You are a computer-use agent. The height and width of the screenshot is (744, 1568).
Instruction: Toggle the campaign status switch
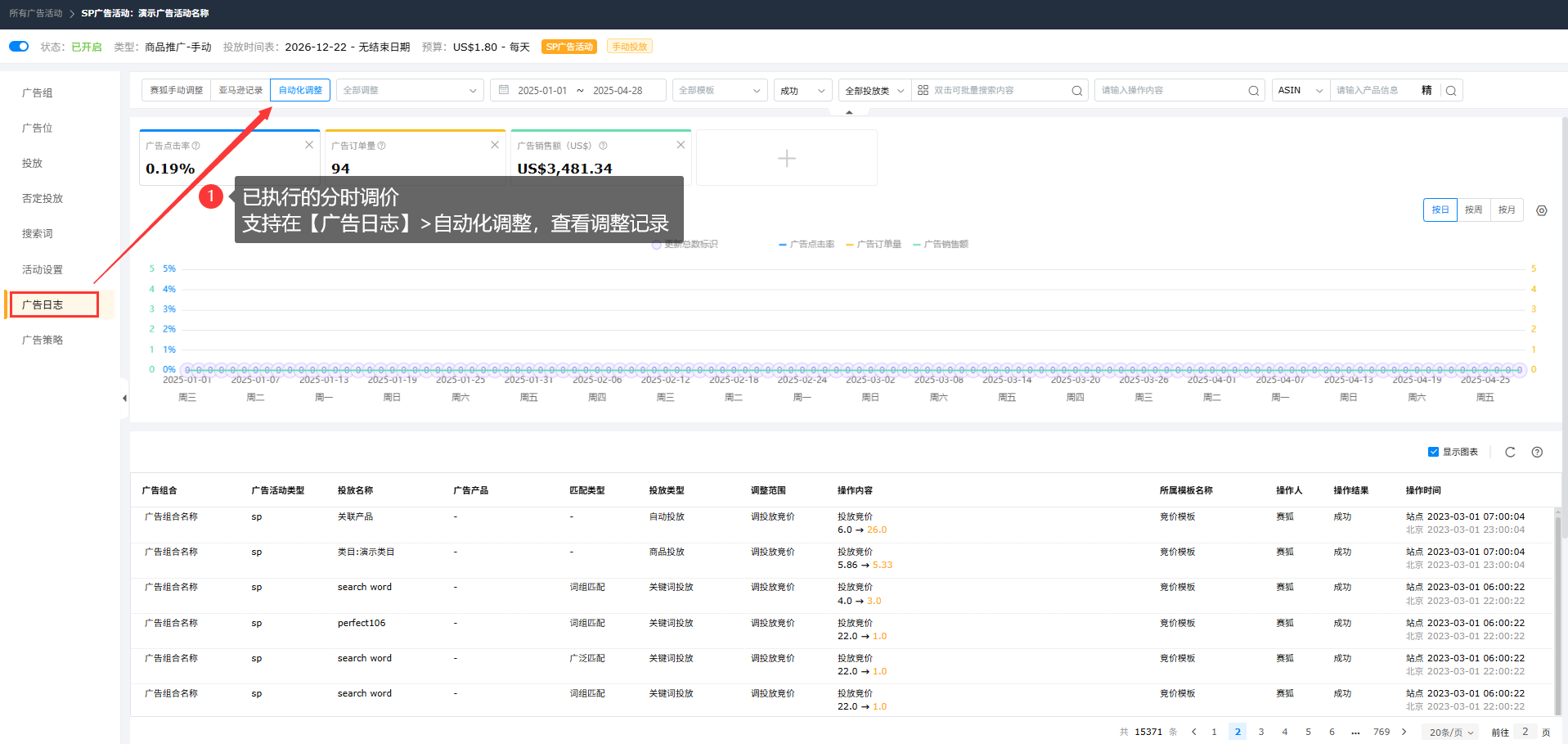click(x=19, y=47)
